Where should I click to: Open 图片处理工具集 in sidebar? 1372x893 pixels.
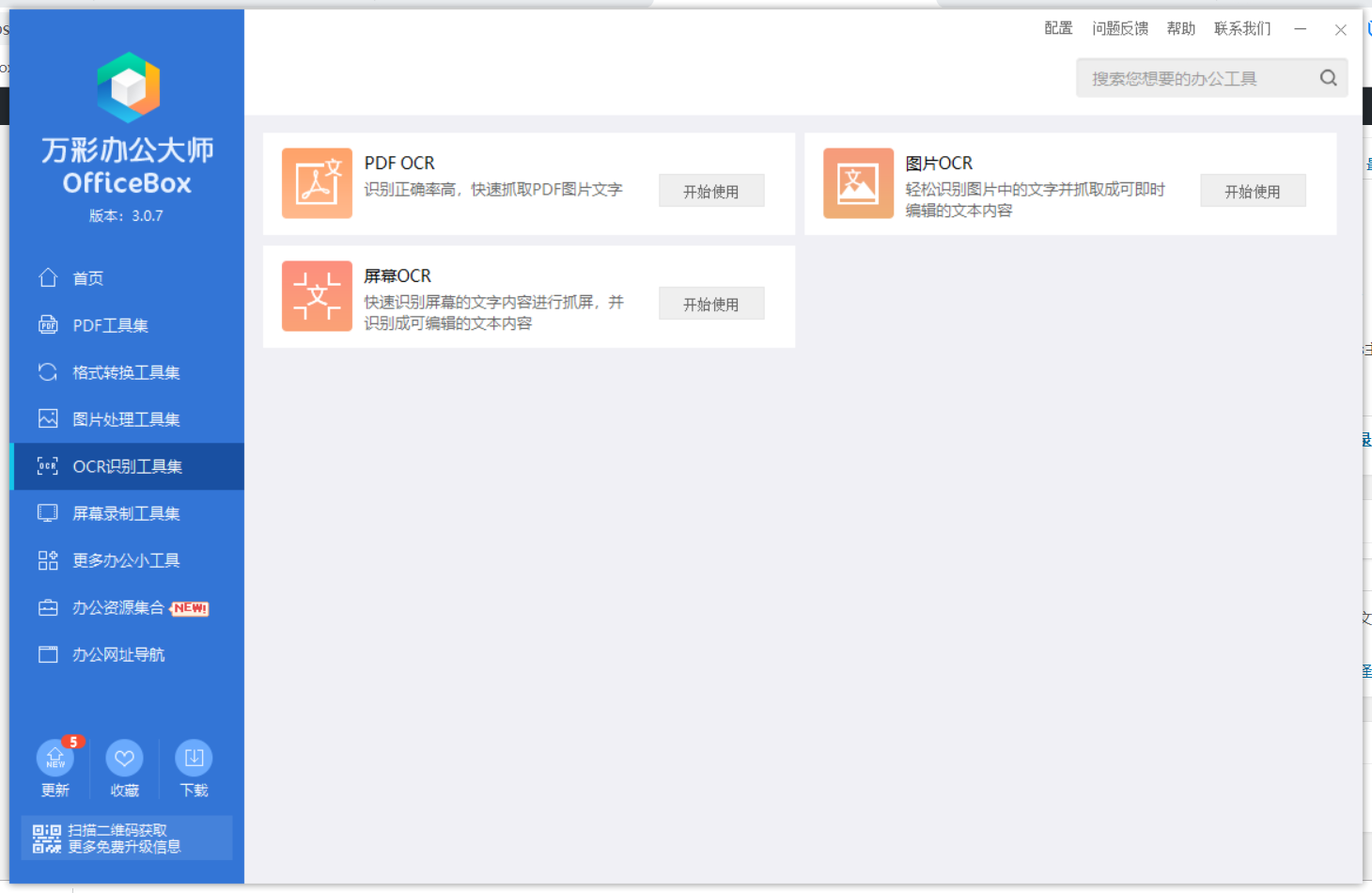tap(127, 419)
